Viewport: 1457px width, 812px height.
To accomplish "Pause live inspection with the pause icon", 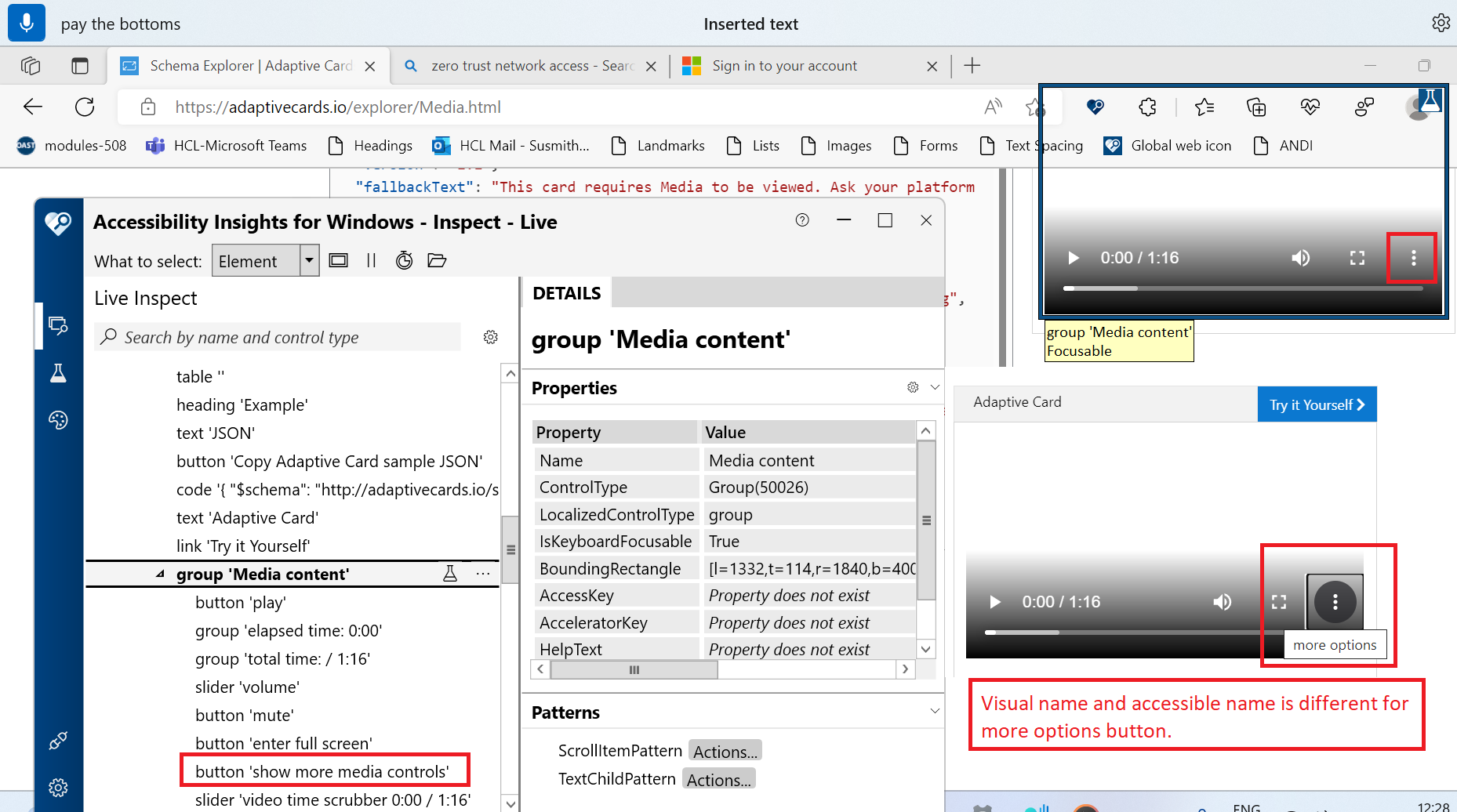I will pos(371,259).
